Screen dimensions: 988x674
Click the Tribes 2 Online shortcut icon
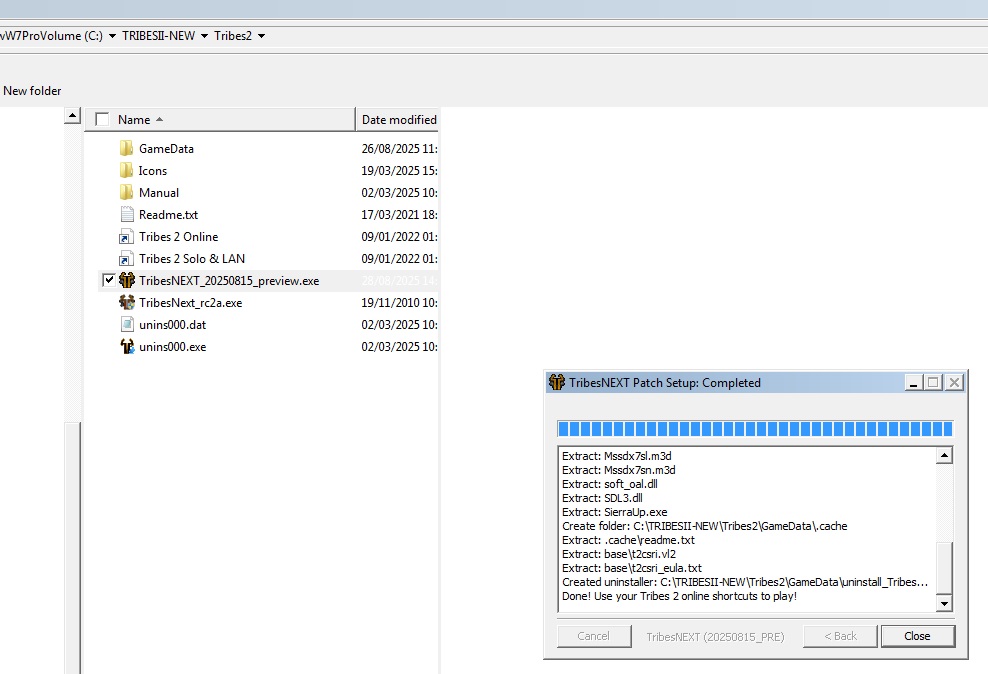coord(126,237)
